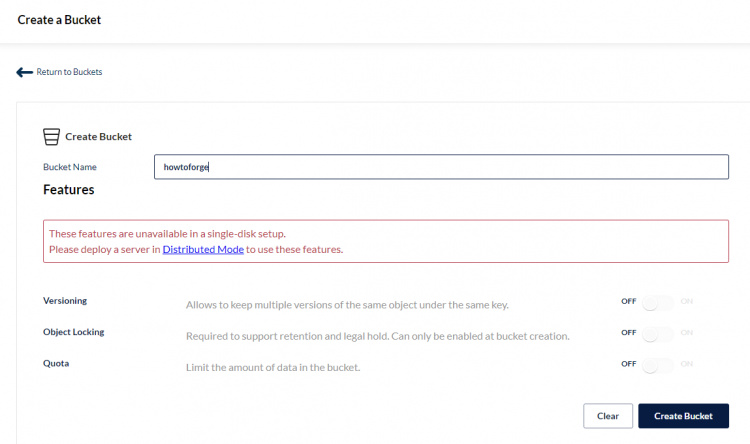The width and height of the screenshot is (750, 444).
Task: Click the Quota description text
Action: pyautogui.click(x=273, y=368)
